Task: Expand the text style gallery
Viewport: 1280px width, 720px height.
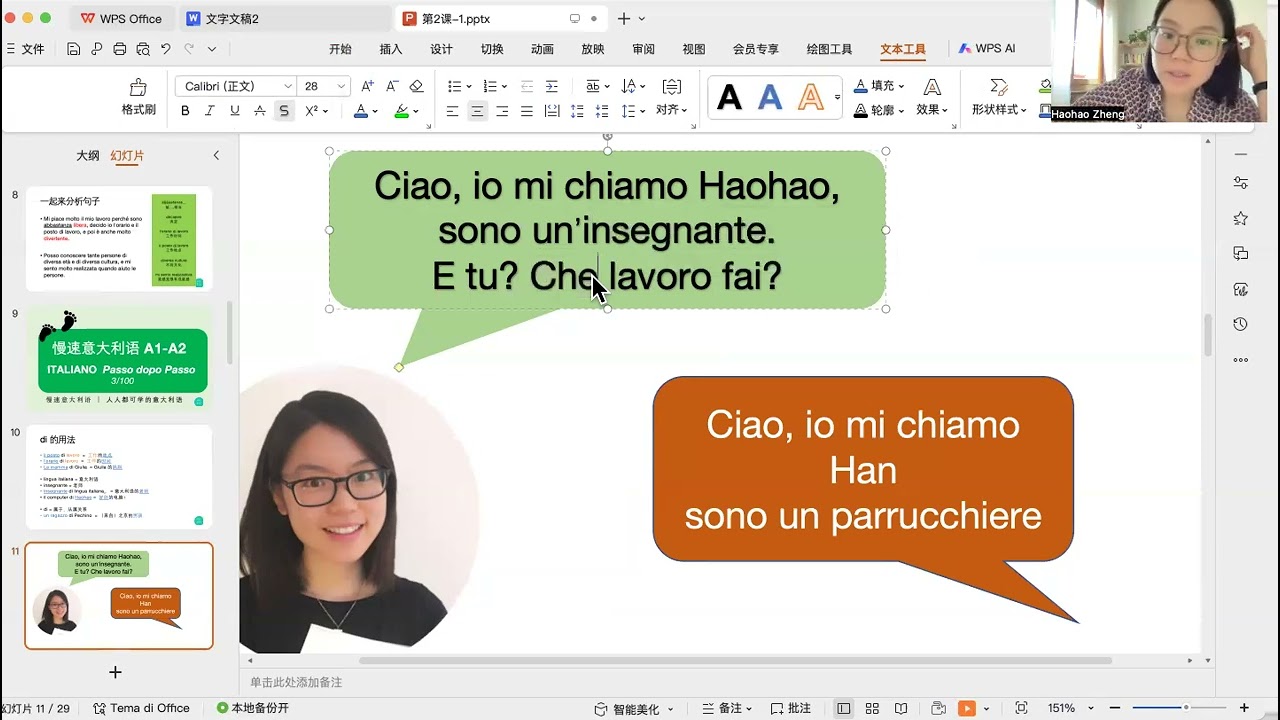Action: (x=837, y=97)
